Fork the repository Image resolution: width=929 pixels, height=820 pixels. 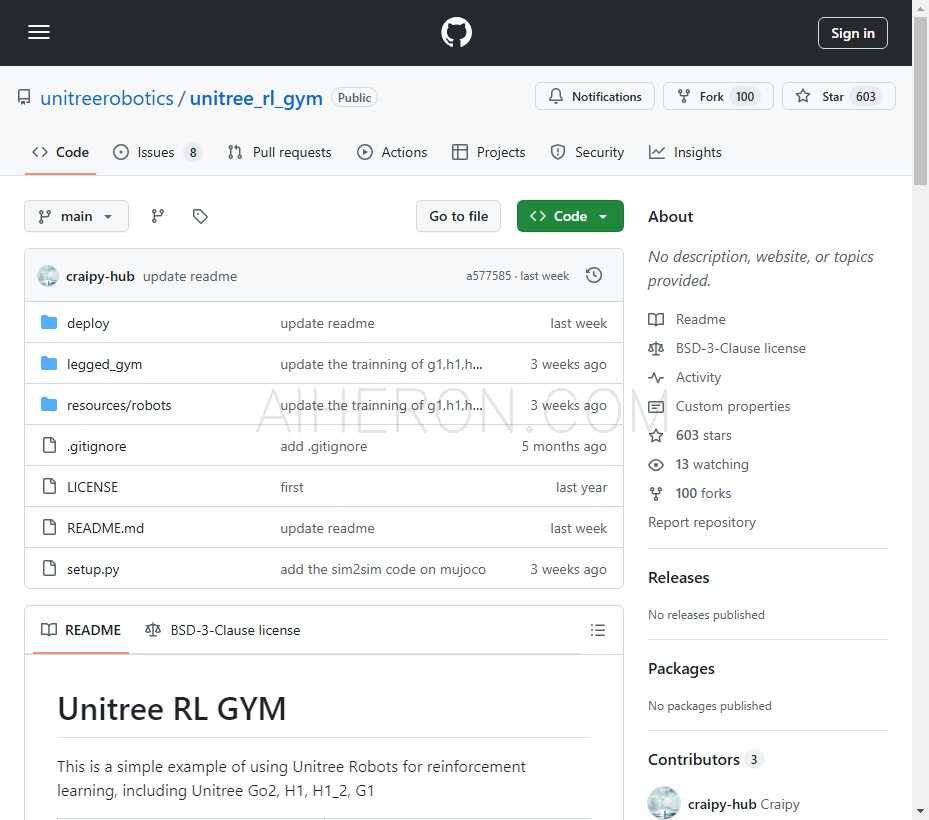(717, 96)
